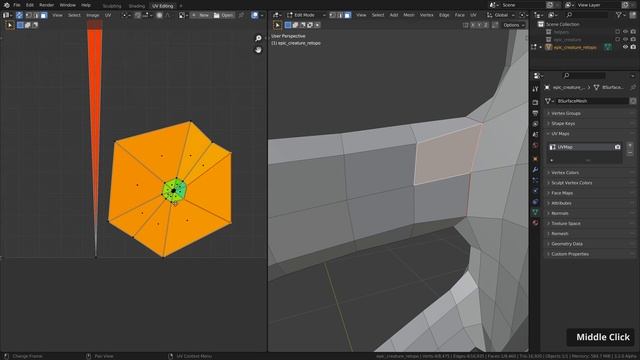
Task: Open the Render menu
Action: [x=47, y=5]
